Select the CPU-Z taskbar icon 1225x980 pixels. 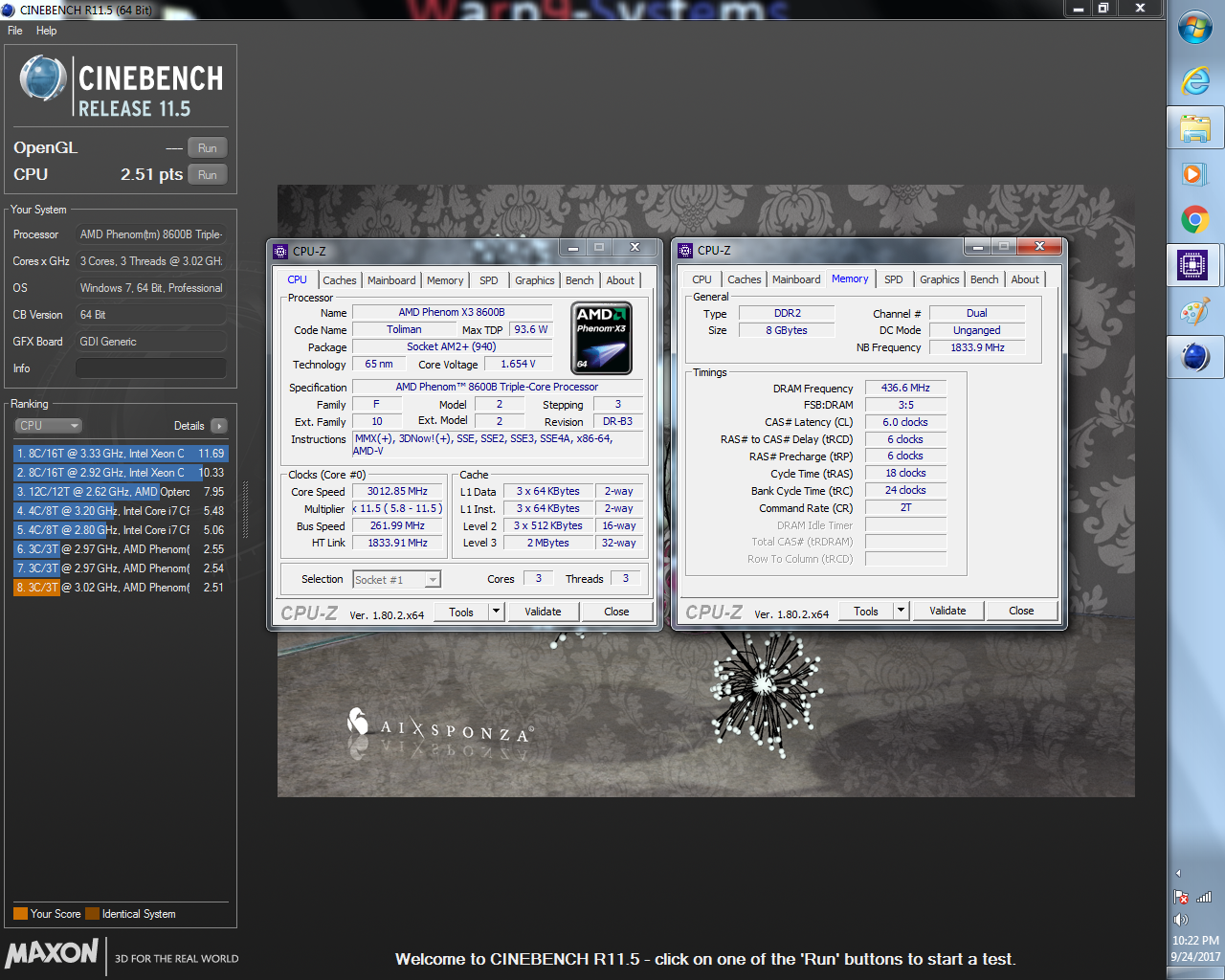1192,265
